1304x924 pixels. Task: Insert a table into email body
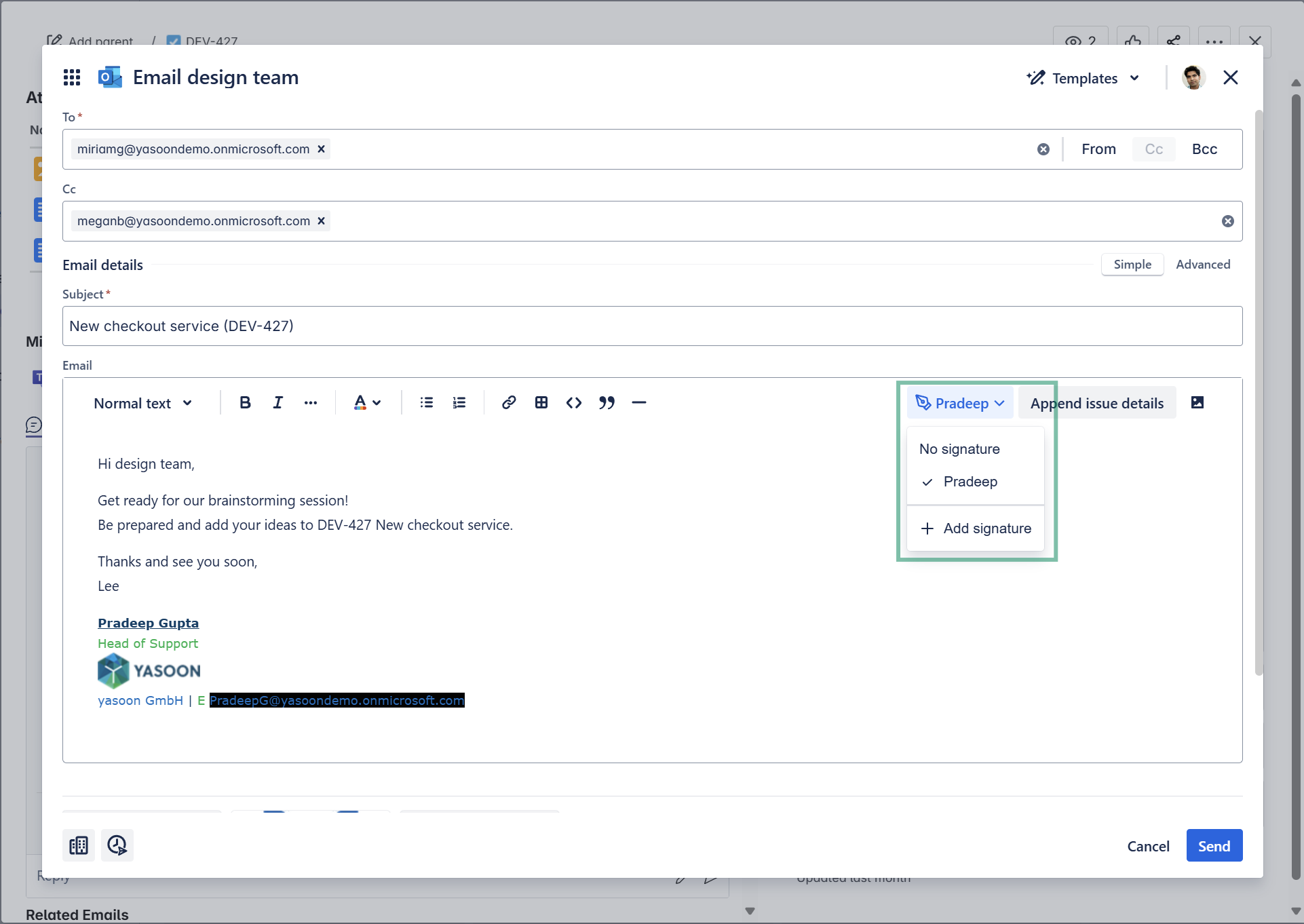[x=541, y=403]
